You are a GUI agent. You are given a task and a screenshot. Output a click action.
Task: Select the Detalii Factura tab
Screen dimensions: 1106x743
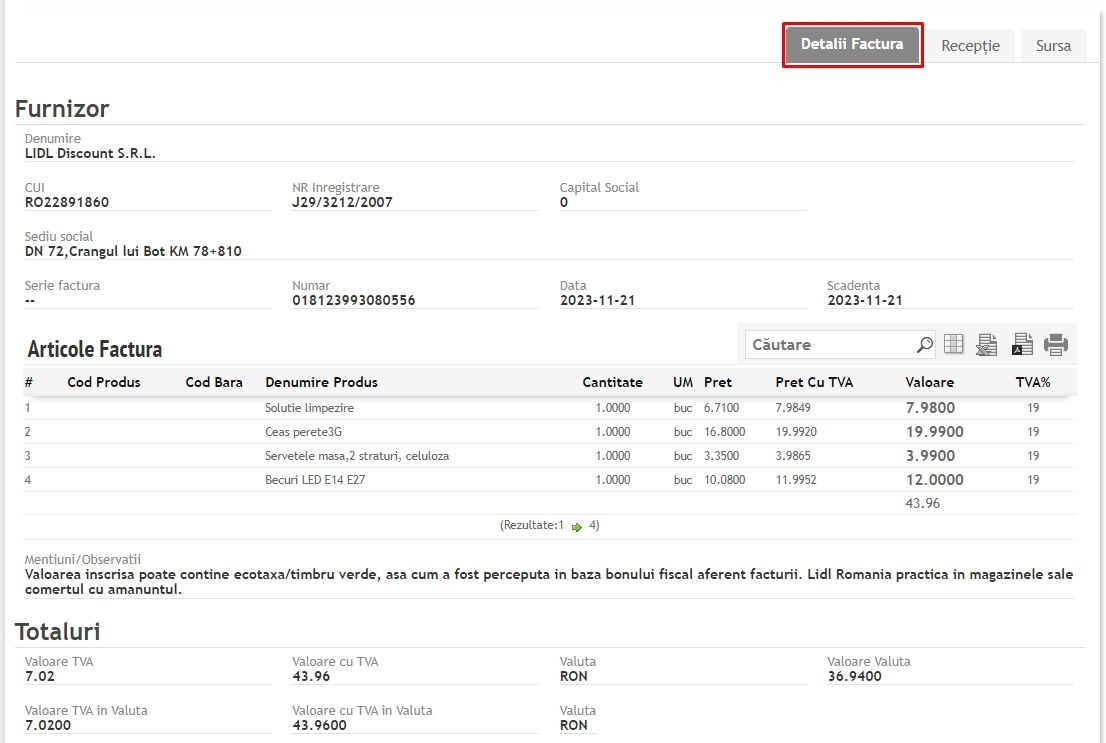(x=852, y=45)
